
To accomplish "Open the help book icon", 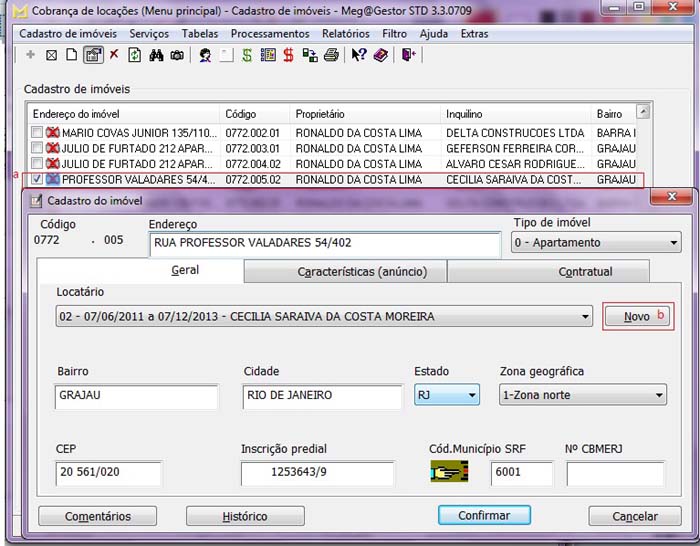I will [x=381, y=55].
